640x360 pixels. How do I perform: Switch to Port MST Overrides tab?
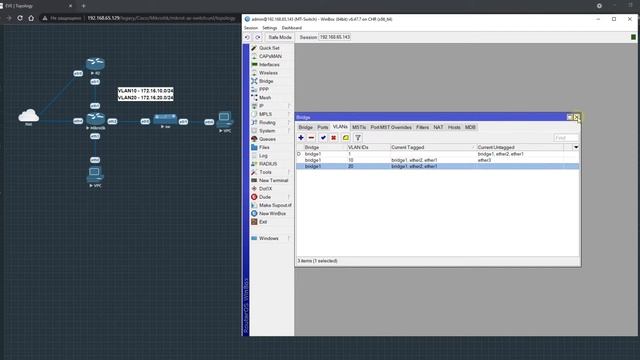(x=391, y=127)
